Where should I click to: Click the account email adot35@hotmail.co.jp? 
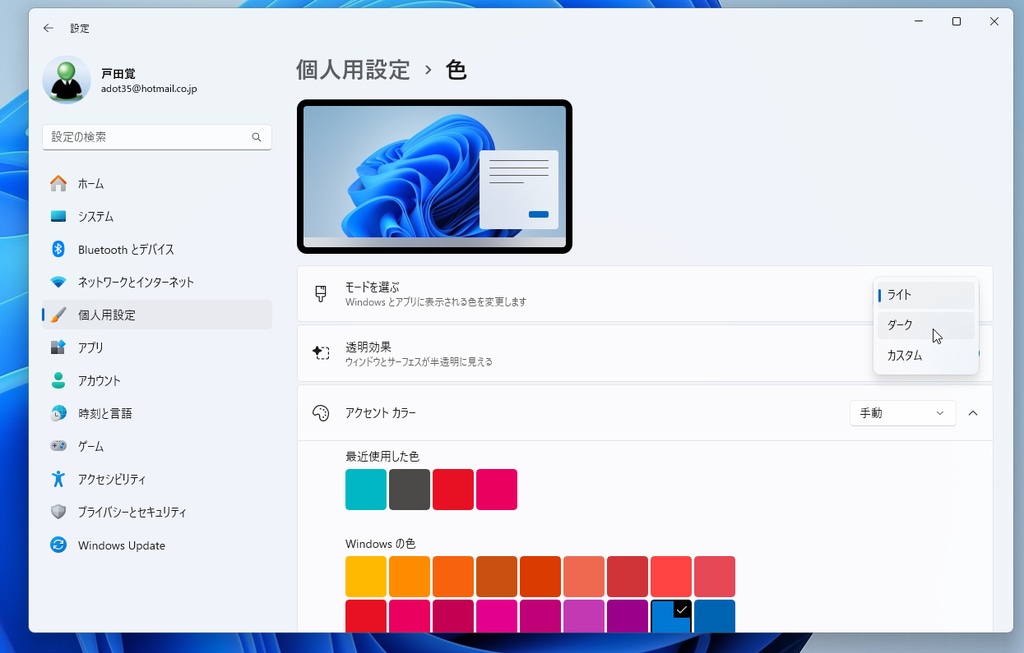point(149,89)
